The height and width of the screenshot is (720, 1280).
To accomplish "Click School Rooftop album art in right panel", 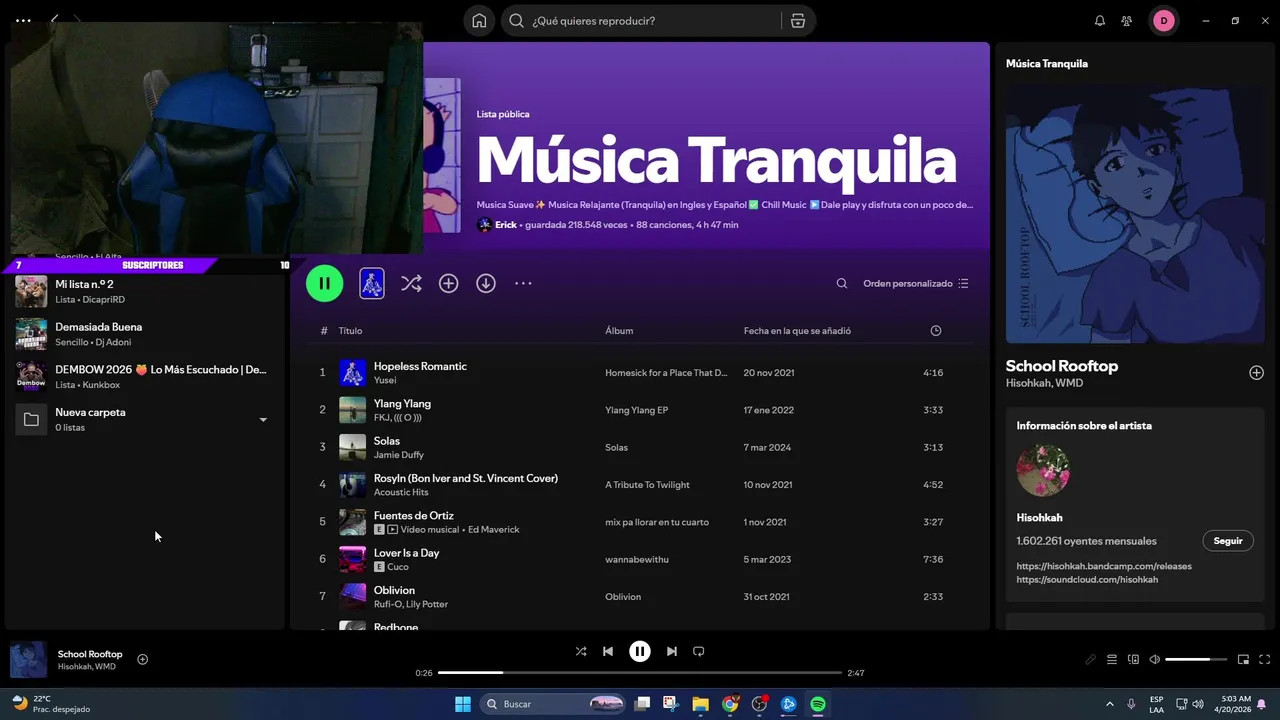I will tap(1135, 214).
